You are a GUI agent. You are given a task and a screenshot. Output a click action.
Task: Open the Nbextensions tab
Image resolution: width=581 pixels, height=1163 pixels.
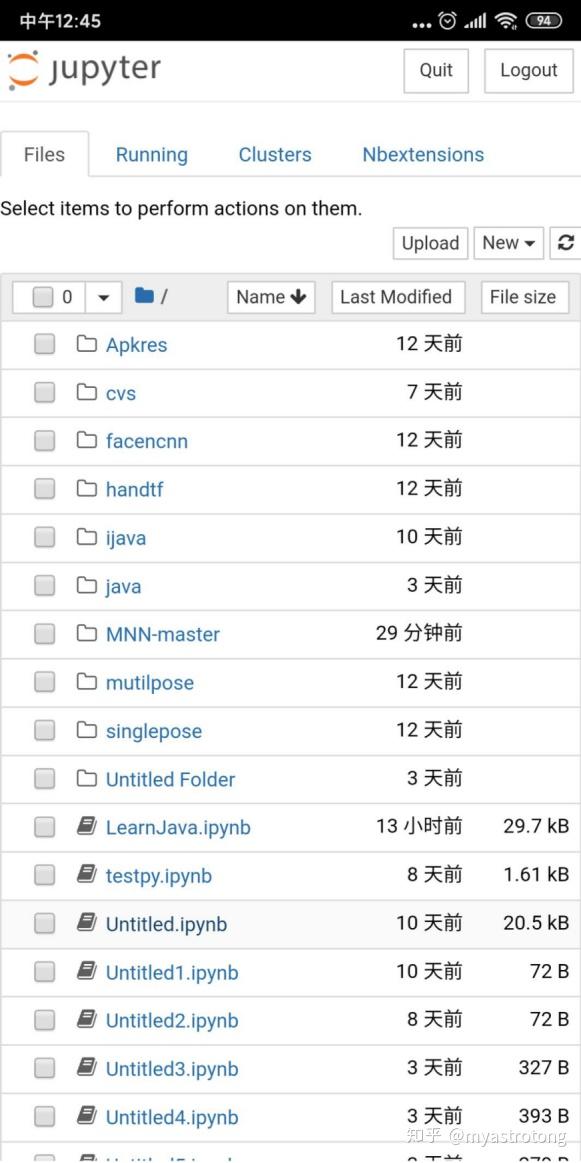tap(422, 154)
